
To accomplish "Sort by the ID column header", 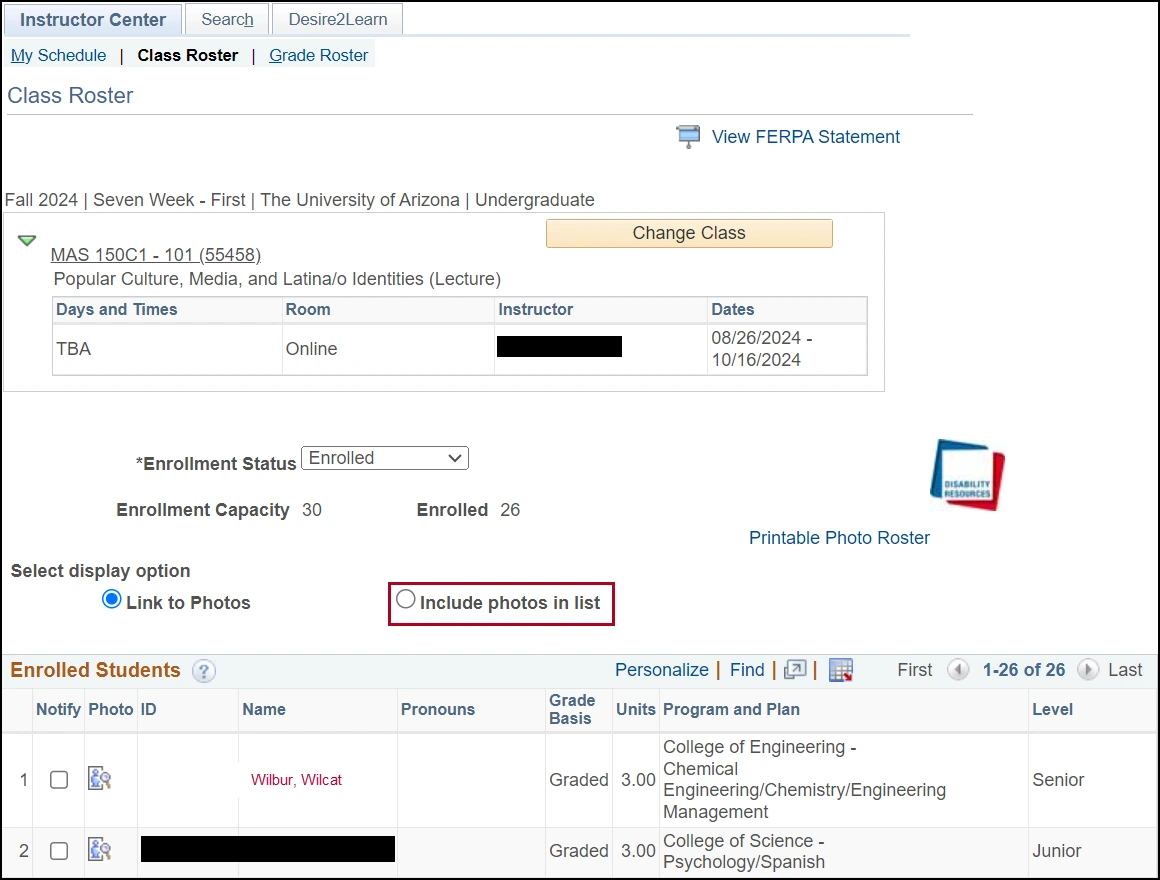I will [x=149, y=709].
